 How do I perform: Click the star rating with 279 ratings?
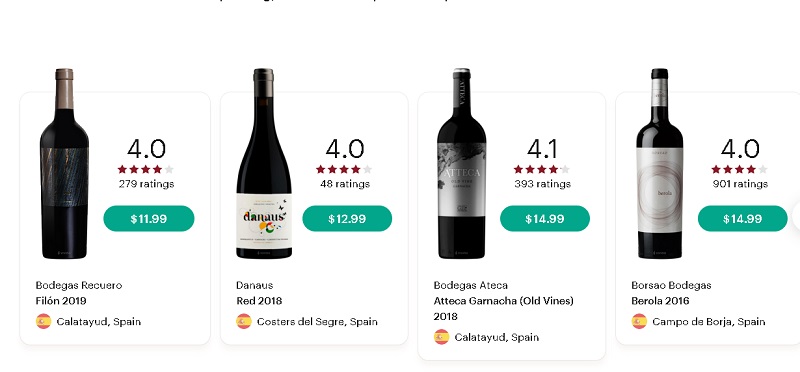click(x=146, y=169)
